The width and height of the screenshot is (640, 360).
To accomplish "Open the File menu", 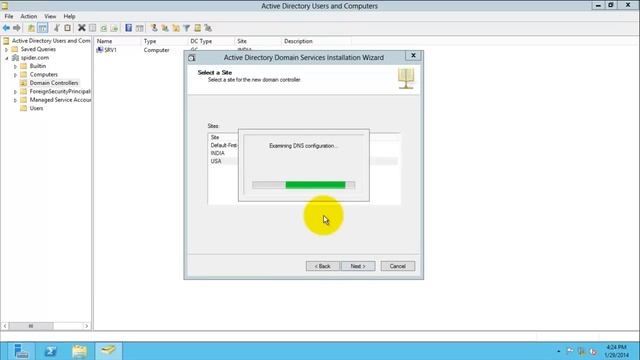I will (9, 16).
